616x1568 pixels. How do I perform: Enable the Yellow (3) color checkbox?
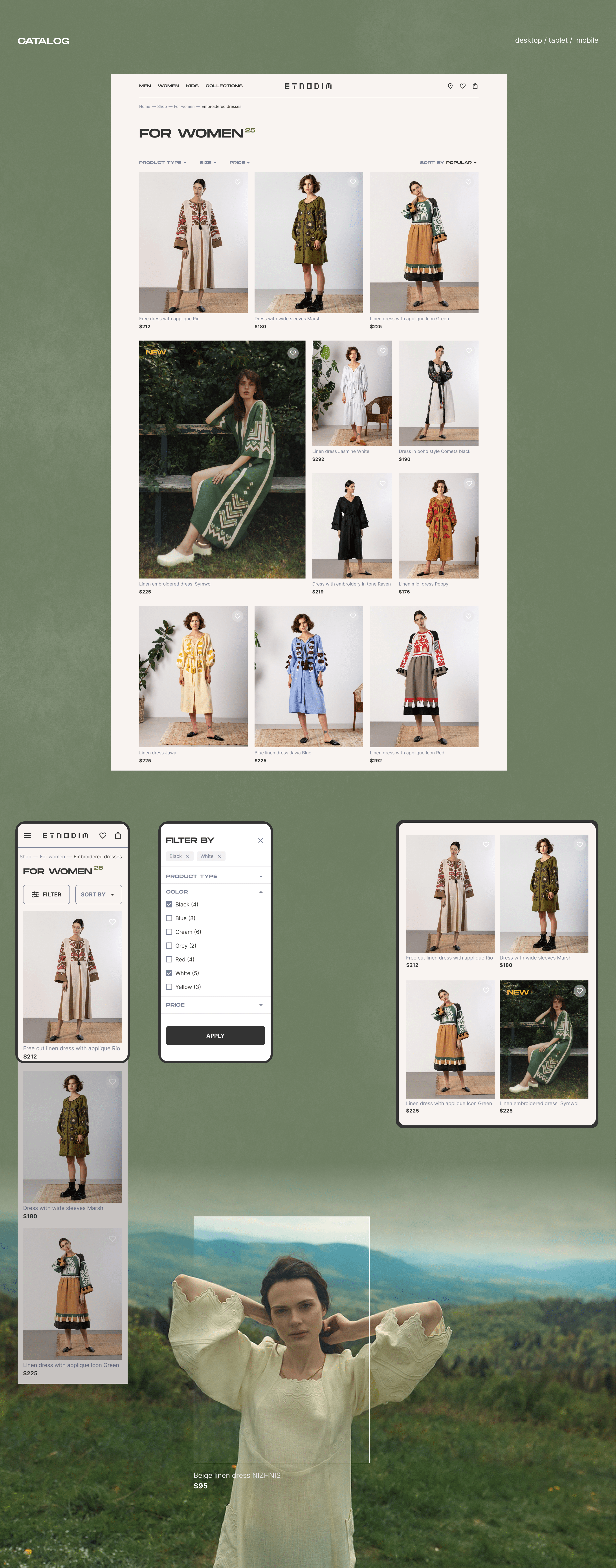[x=169, y=987]
